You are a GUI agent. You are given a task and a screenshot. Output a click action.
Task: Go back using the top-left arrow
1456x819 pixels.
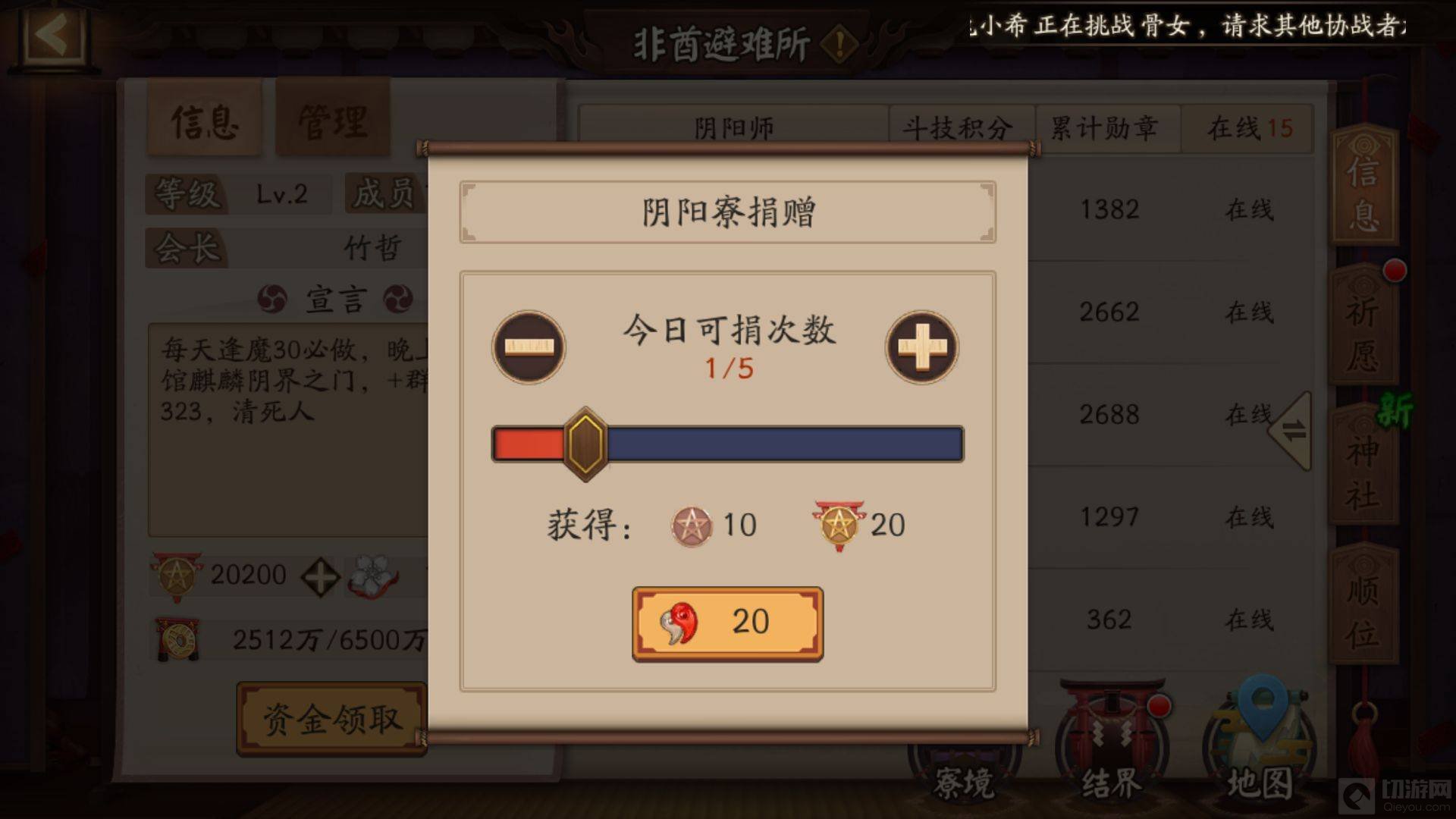pyautogui.click(x=53, y=33)
